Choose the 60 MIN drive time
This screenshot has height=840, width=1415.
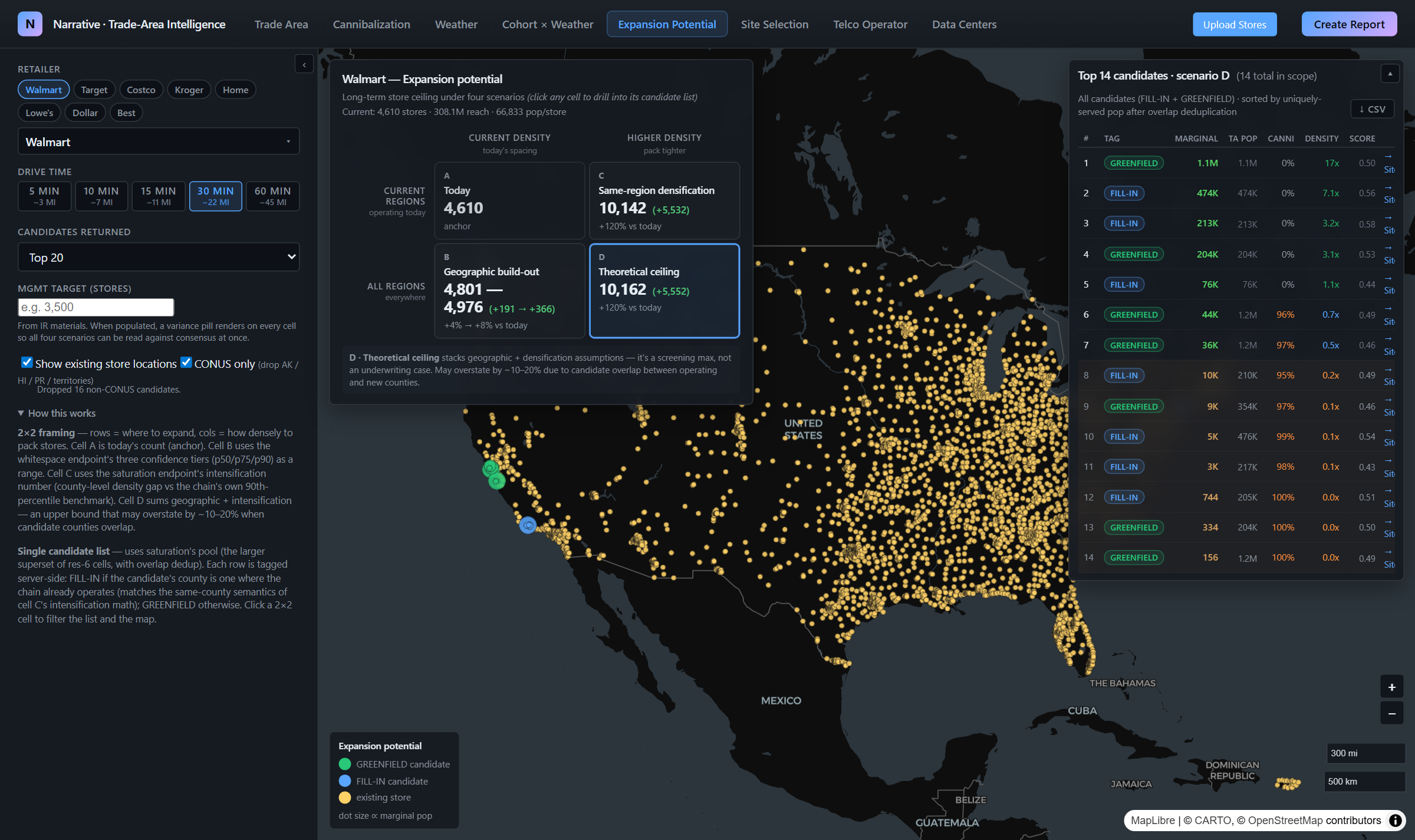(273, 196)
